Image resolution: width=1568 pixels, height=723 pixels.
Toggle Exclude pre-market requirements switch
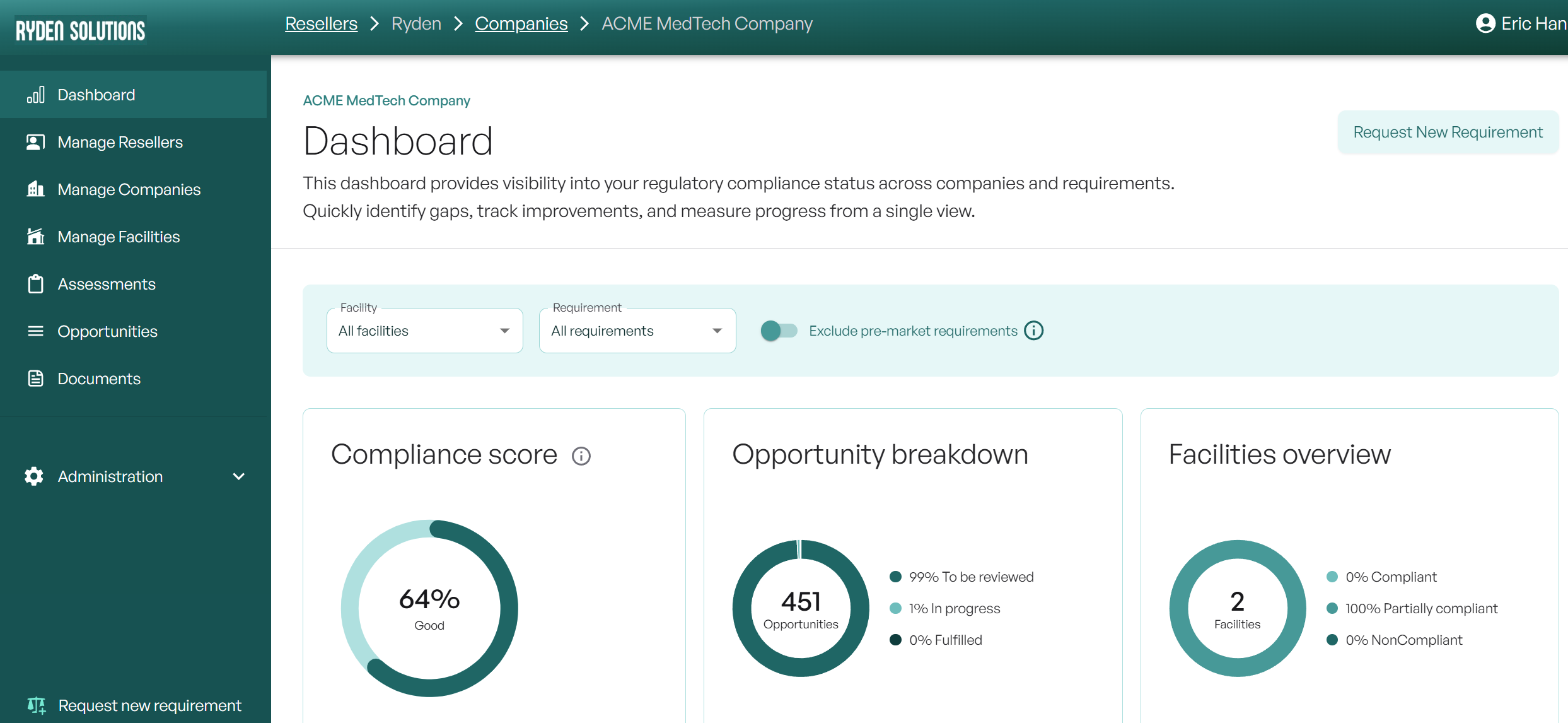(x=778, y=331)
